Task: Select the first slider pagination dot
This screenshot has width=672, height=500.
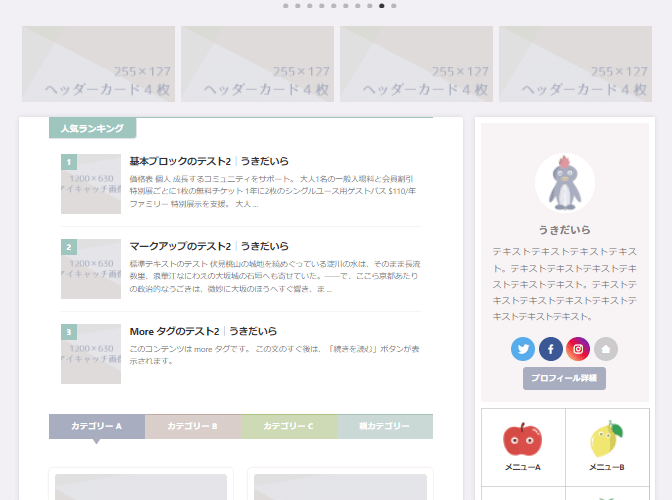Action: pyautogui.click(x=286, y=6)
